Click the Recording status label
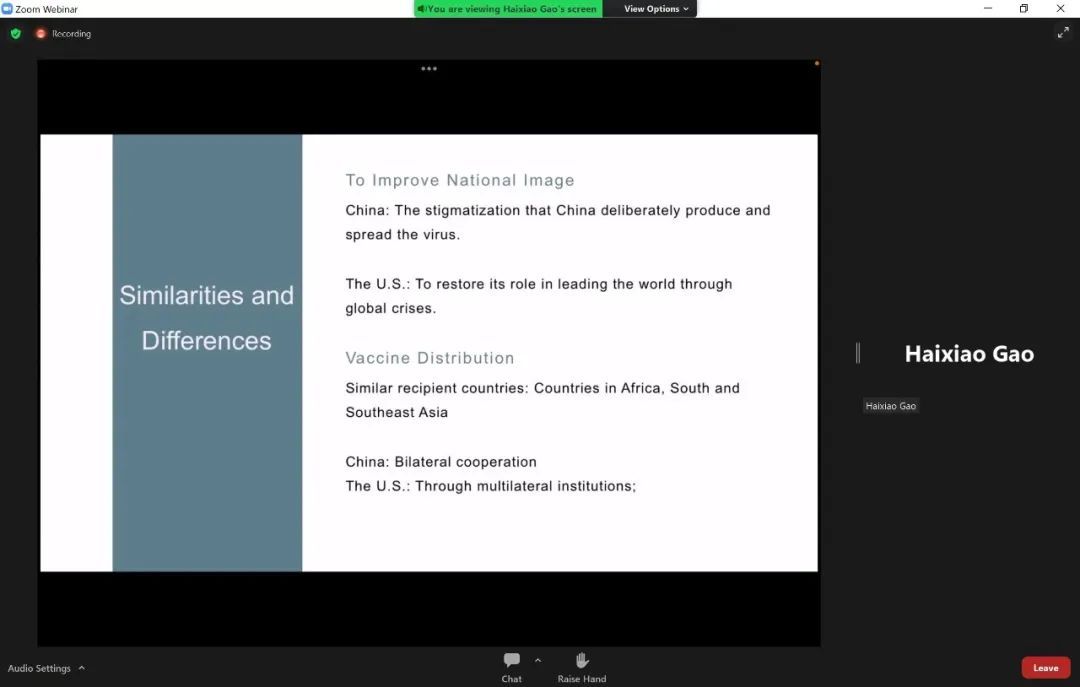The height and width of the screenshot is (687, 1080). point(71,34)
